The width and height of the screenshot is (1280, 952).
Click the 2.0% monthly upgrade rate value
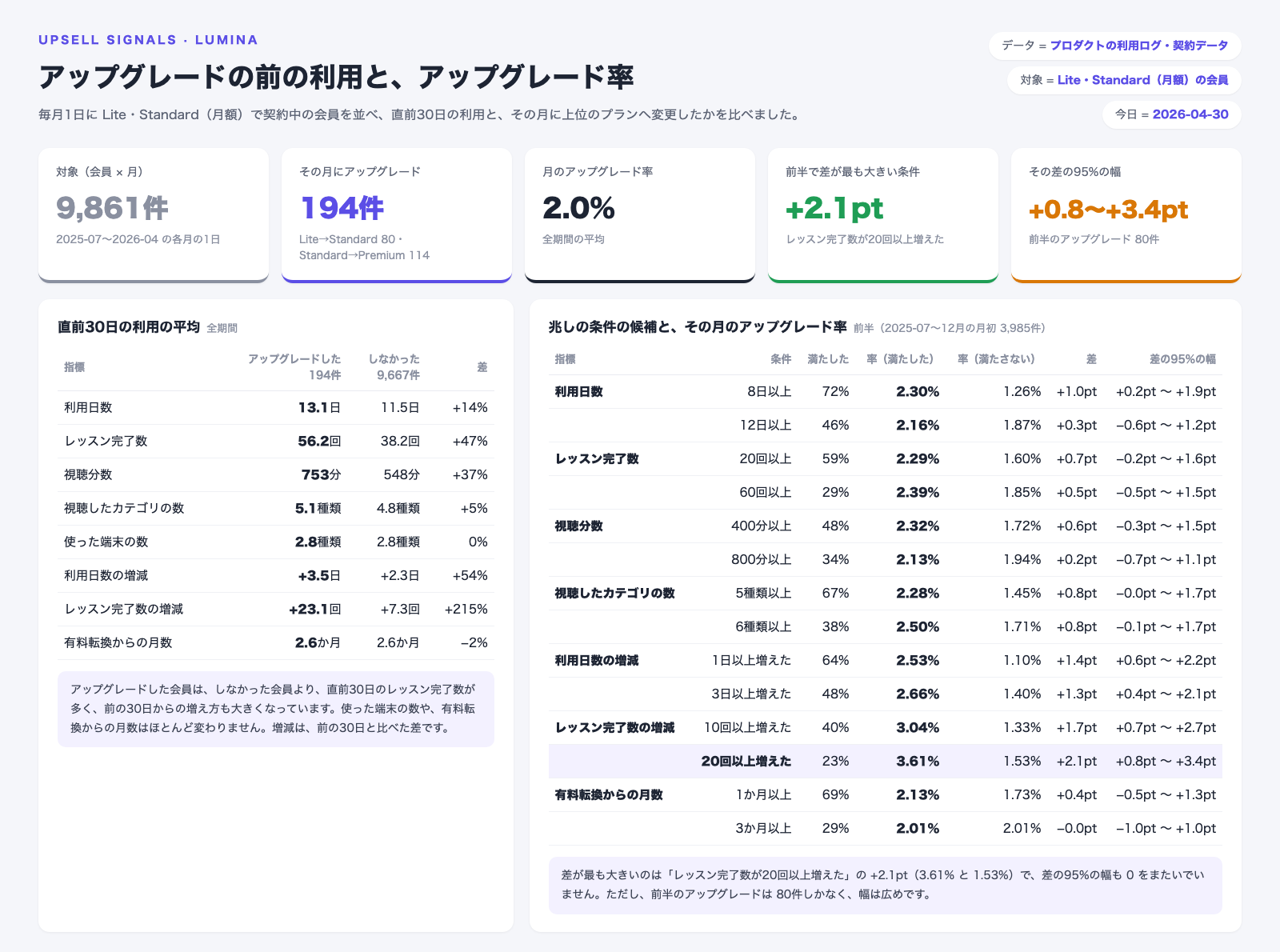click(578, 208)
